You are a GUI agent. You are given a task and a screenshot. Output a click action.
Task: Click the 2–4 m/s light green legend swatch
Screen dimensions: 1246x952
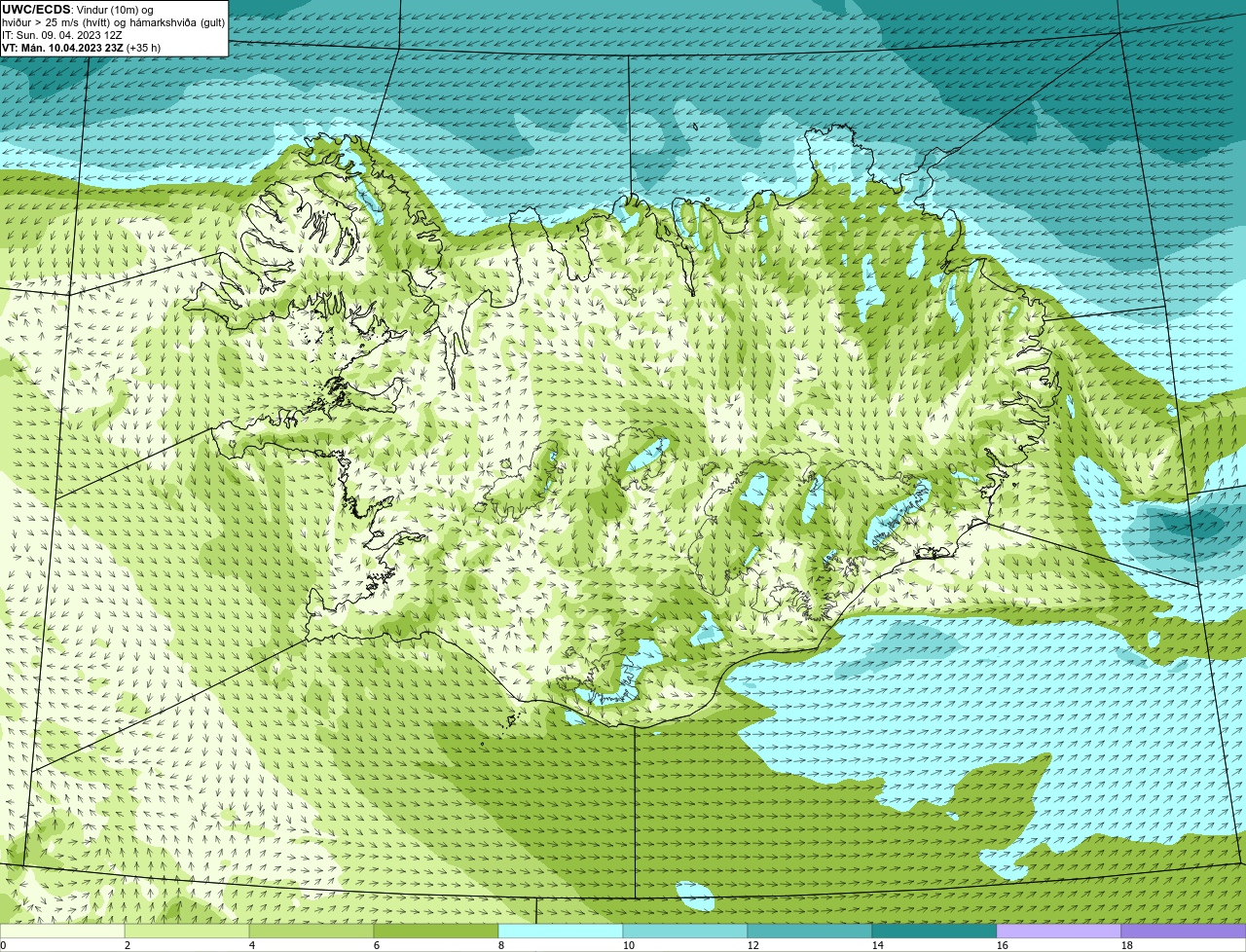click(187, 931)
